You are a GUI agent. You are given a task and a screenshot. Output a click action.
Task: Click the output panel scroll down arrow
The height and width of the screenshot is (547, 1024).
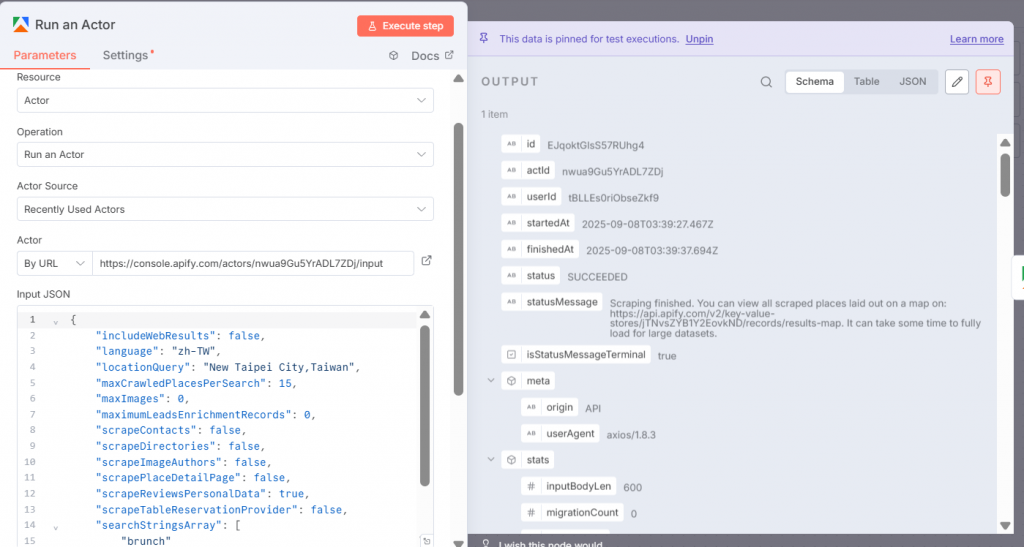1005,525
